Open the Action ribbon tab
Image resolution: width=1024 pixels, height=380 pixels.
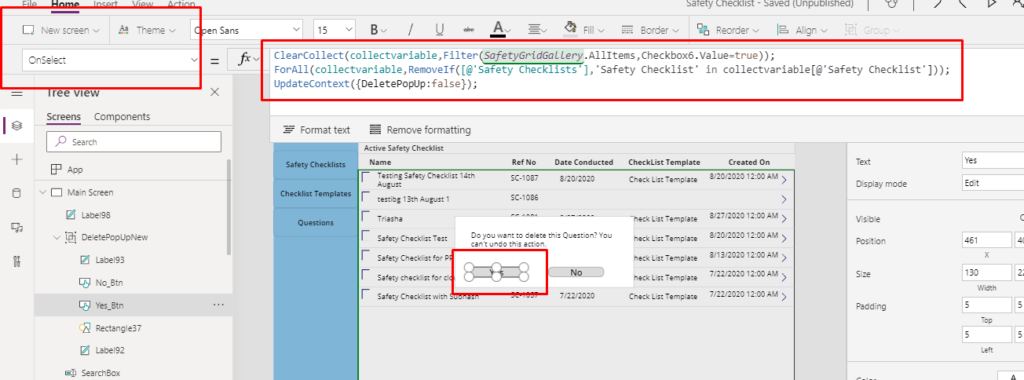(x=182, y=4)
